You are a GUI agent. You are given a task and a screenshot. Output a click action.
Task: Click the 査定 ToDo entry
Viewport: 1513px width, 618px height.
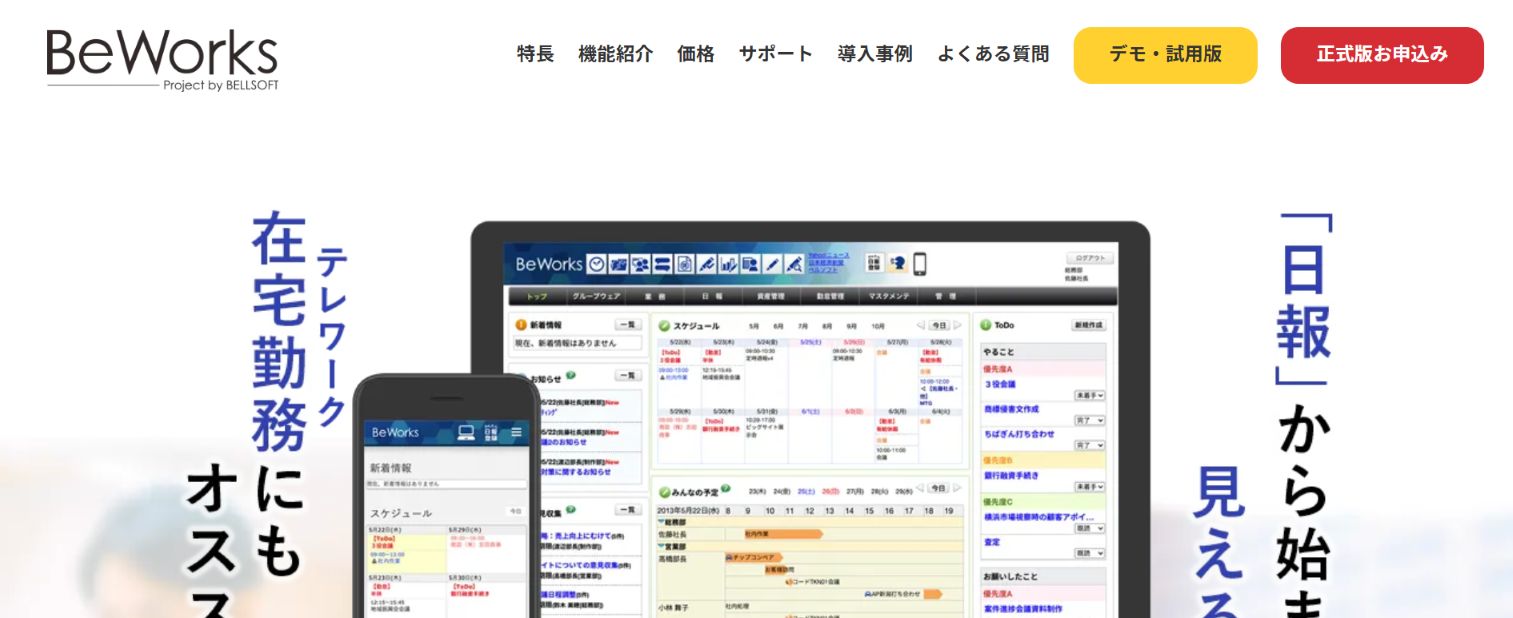point(992,542)
